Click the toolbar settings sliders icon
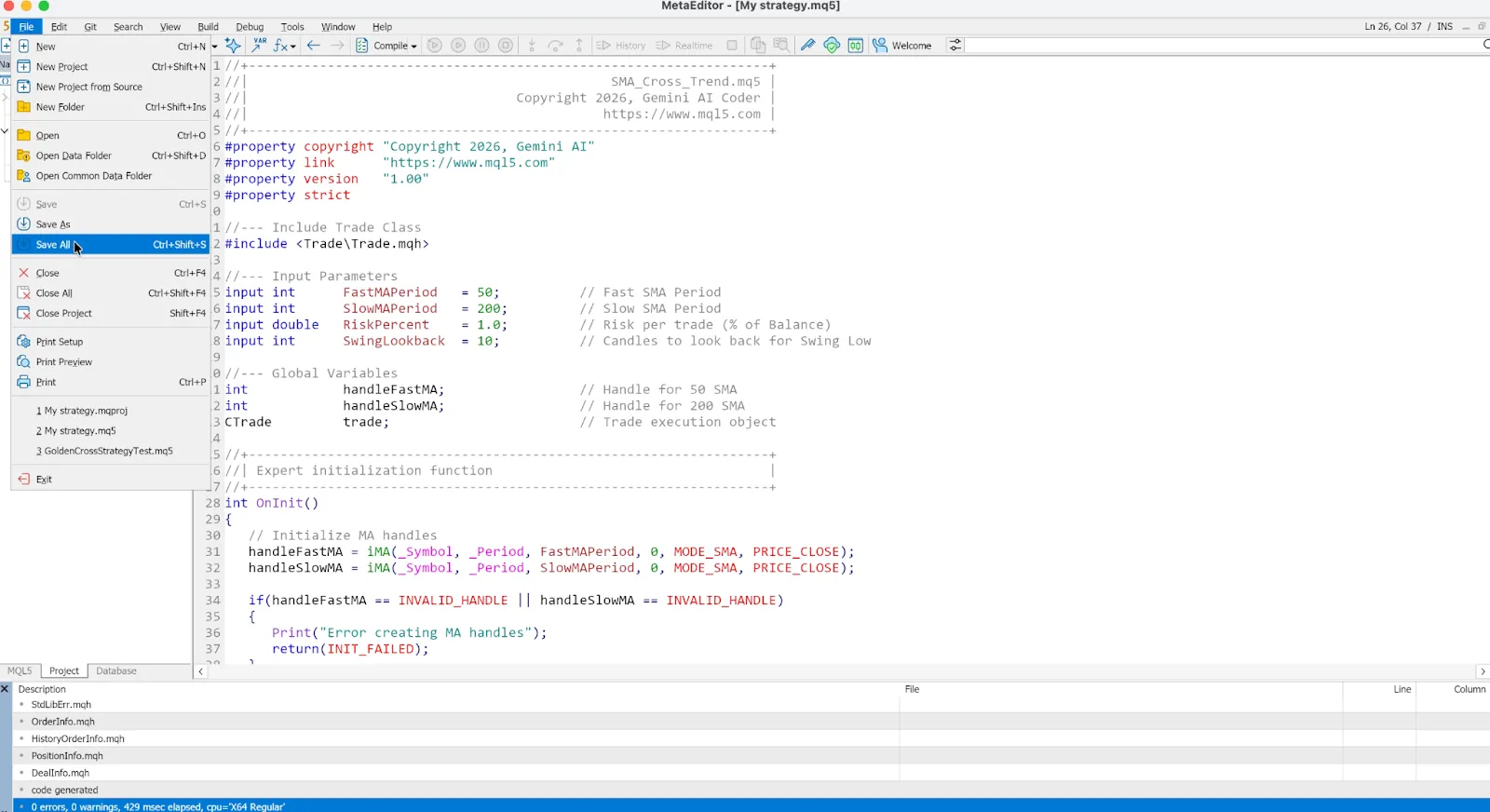 pos(955,46)
